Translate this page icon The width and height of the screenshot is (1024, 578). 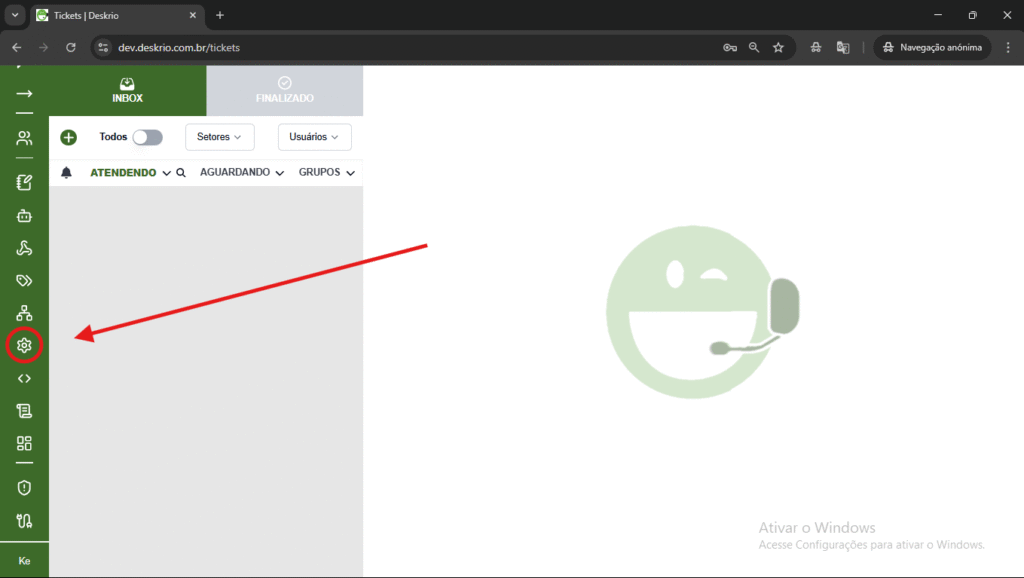[x=843, y=48]
